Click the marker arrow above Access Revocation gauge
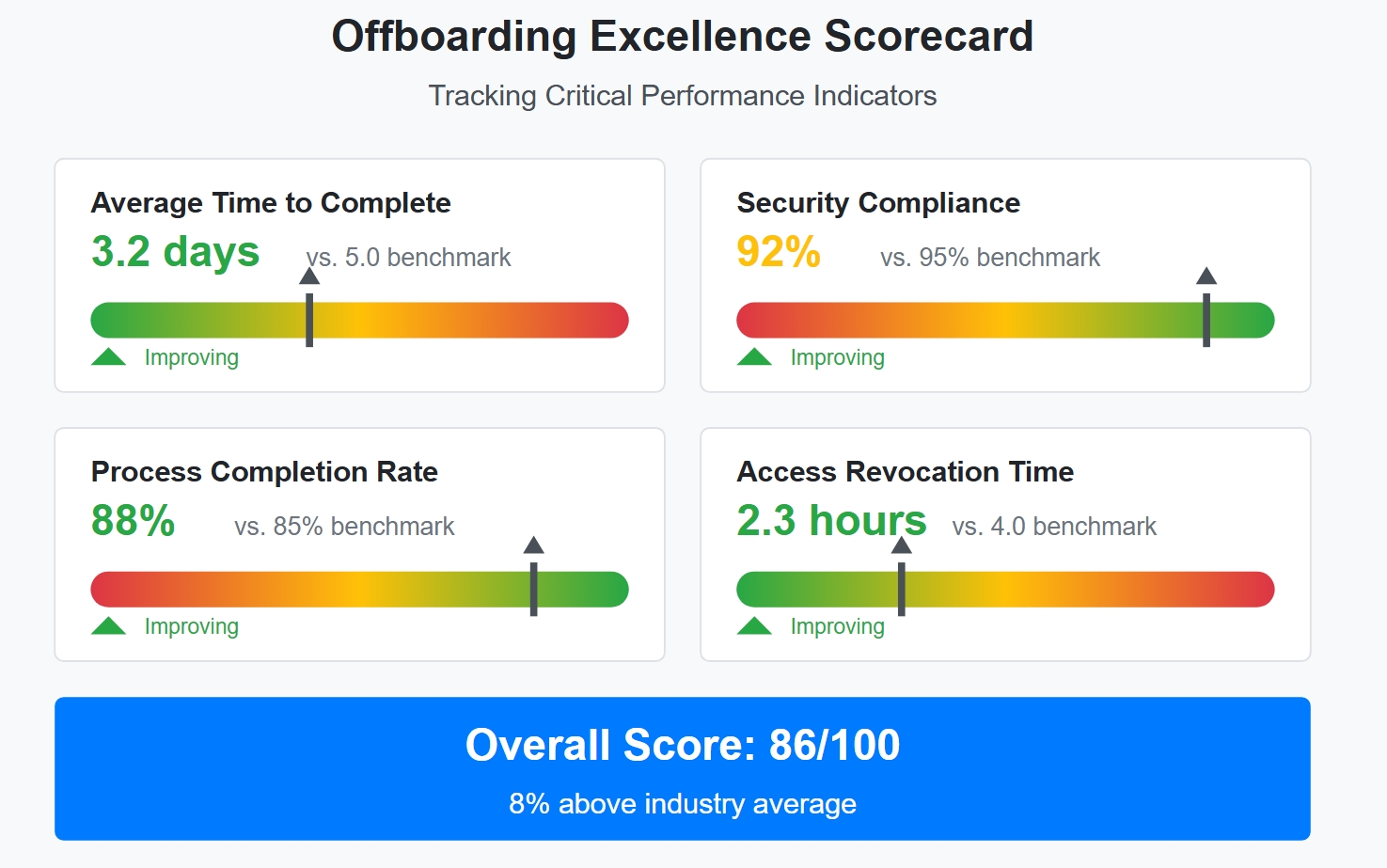The height and width of the screenshot is (868, 1387). tap(901, 545)
